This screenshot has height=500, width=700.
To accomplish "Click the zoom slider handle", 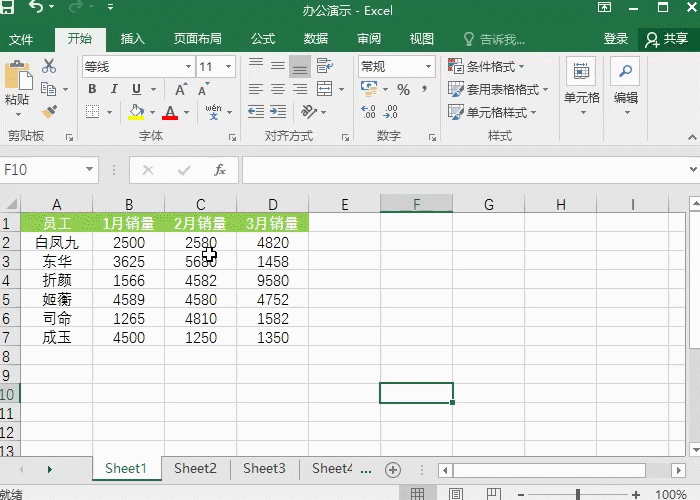I will click(578, 494).
